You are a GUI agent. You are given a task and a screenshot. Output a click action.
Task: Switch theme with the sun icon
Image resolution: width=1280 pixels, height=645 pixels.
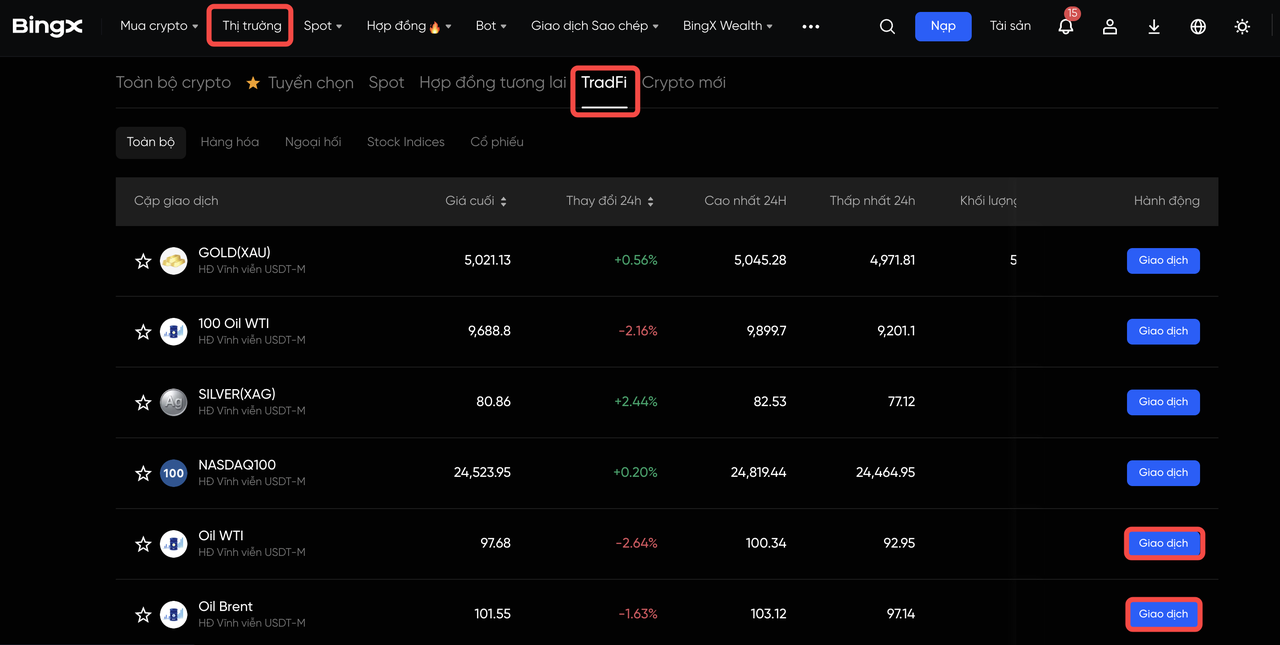pyautogui.click(x=1242, y=27)
